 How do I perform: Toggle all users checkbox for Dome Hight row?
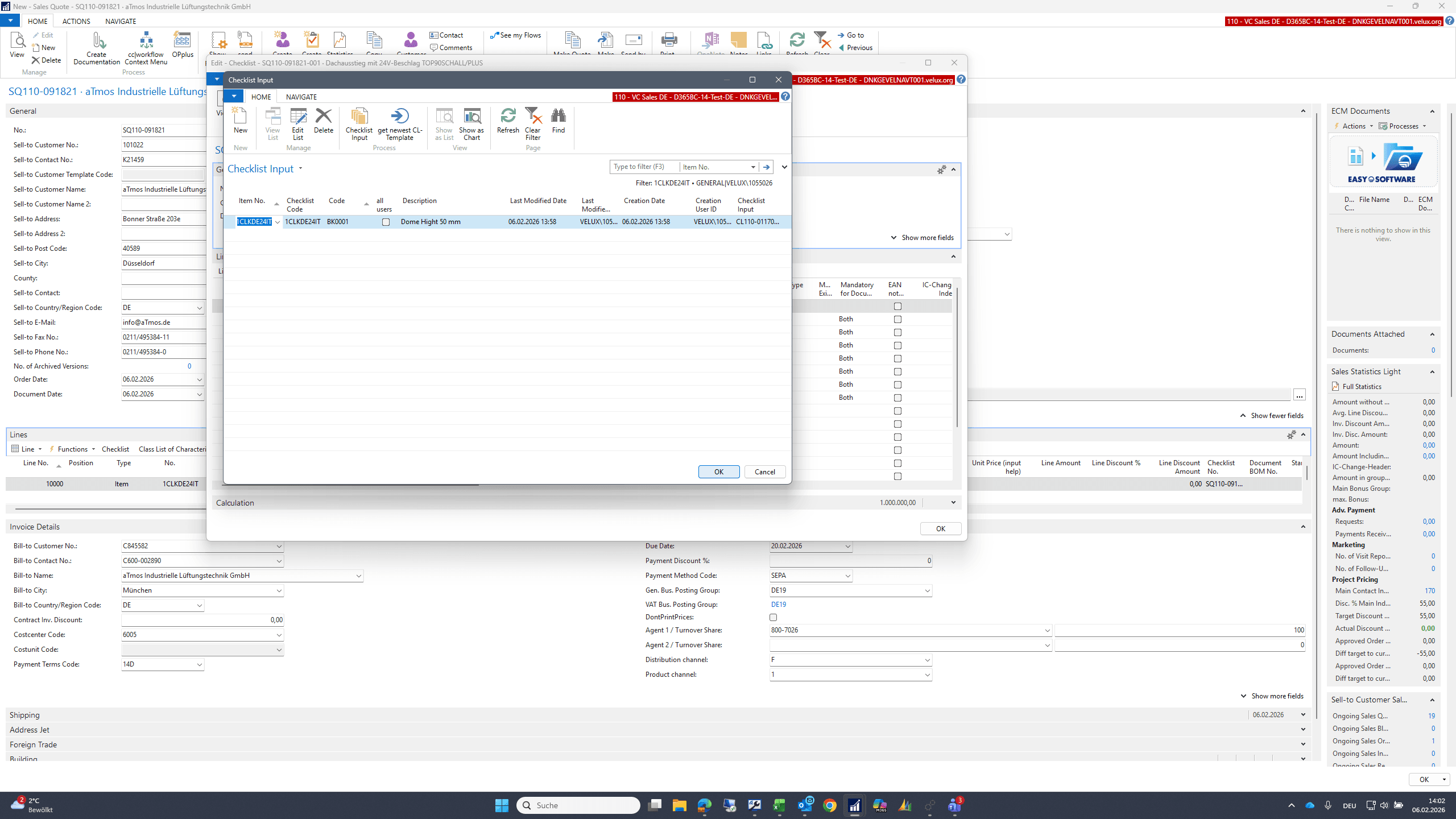(x=386, y=222)
